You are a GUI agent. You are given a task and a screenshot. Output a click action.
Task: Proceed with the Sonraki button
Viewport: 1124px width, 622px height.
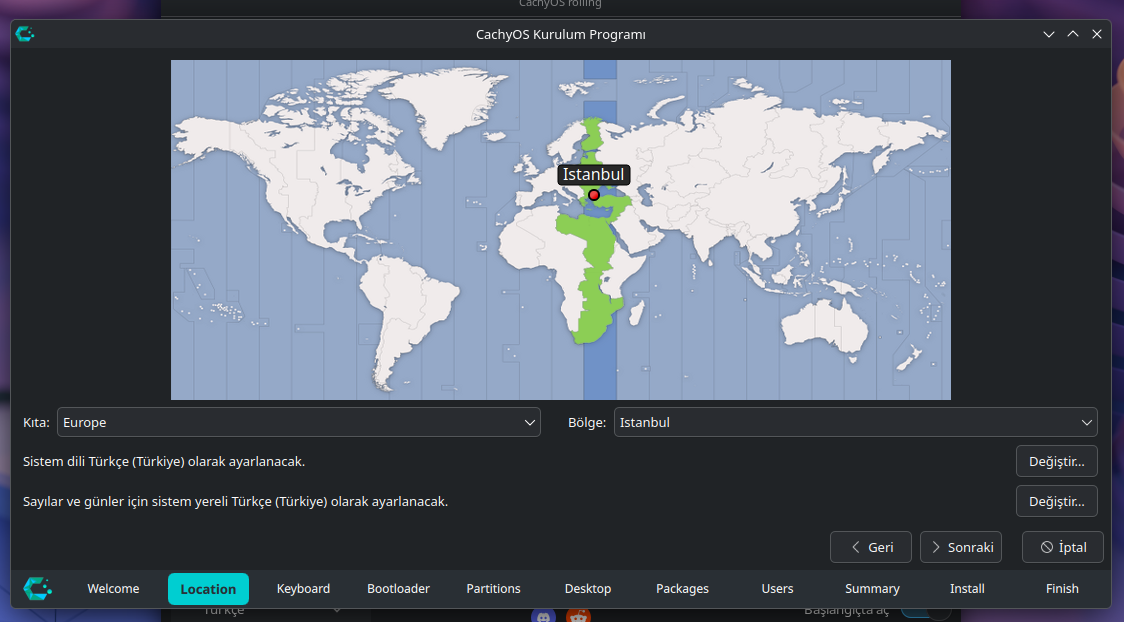pos(961,547)
